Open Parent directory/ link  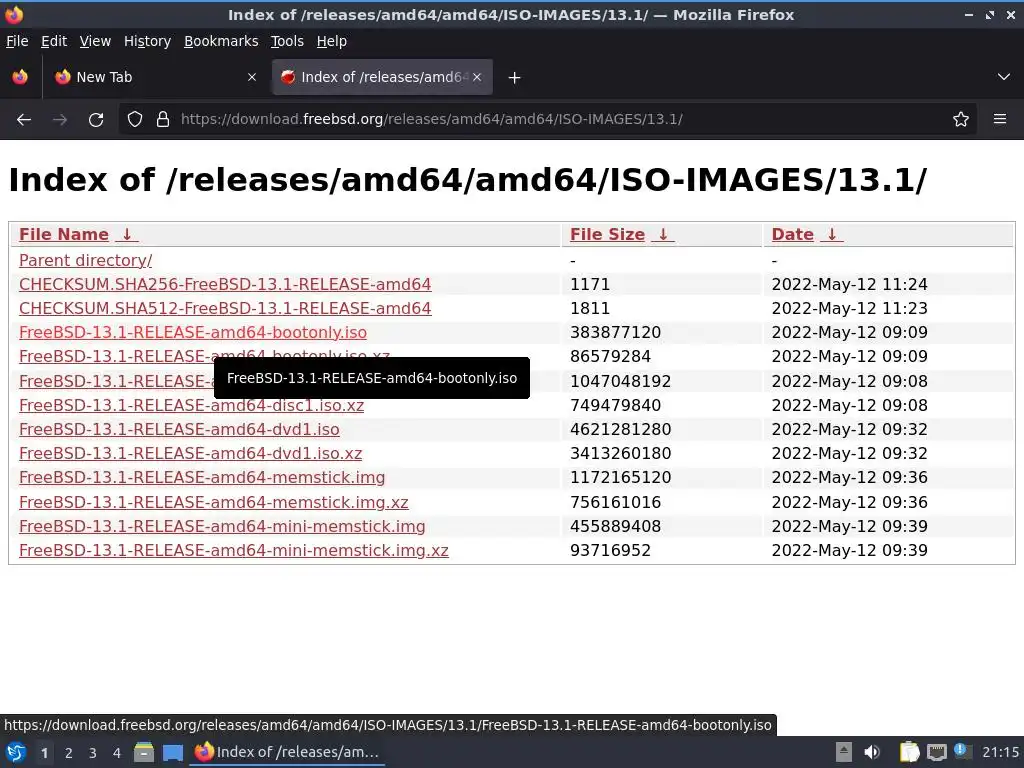[86, 260]
